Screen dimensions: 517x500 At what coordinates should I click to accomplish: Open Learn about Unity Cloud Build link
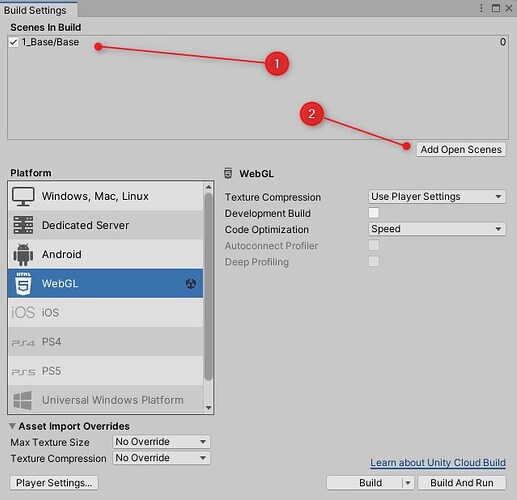438,463
